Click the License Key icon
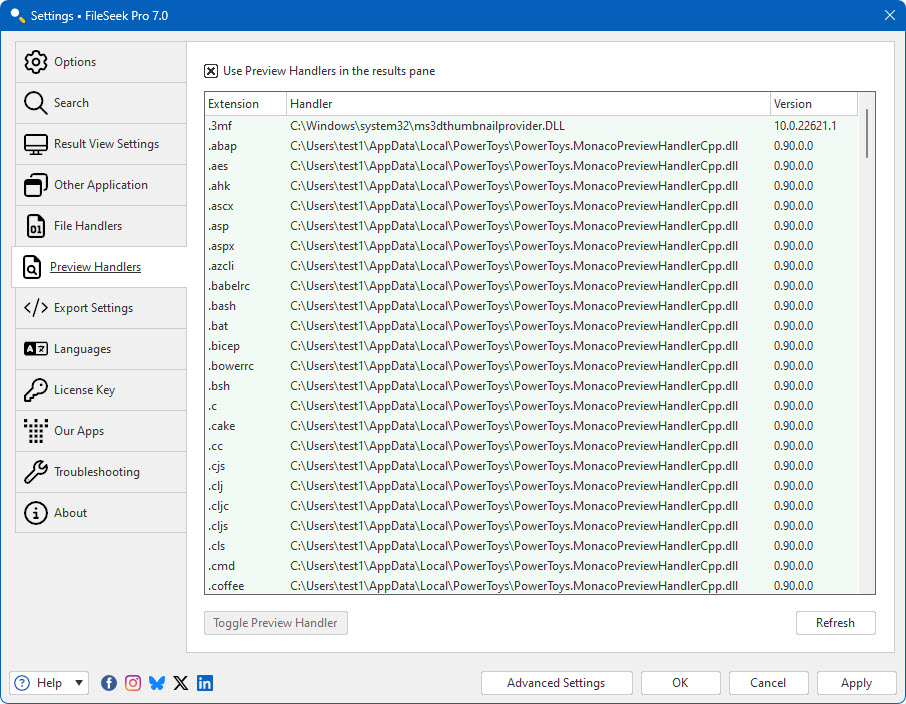This screenshot has height=704, width=906. (x=35, y=390)
